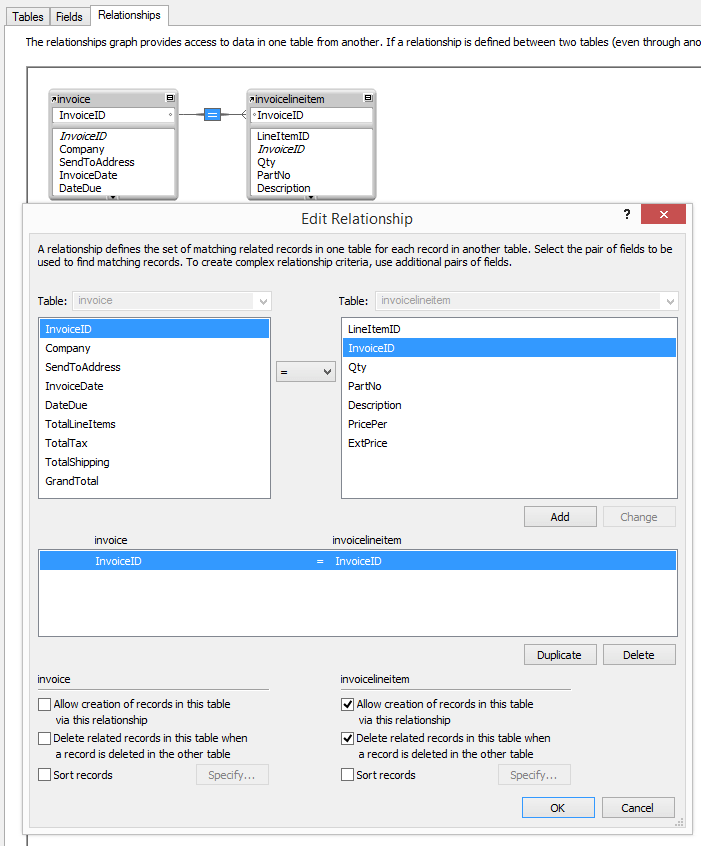Click the Change button
Viewport: 701px width, 846px height.
tap(639, 517)
